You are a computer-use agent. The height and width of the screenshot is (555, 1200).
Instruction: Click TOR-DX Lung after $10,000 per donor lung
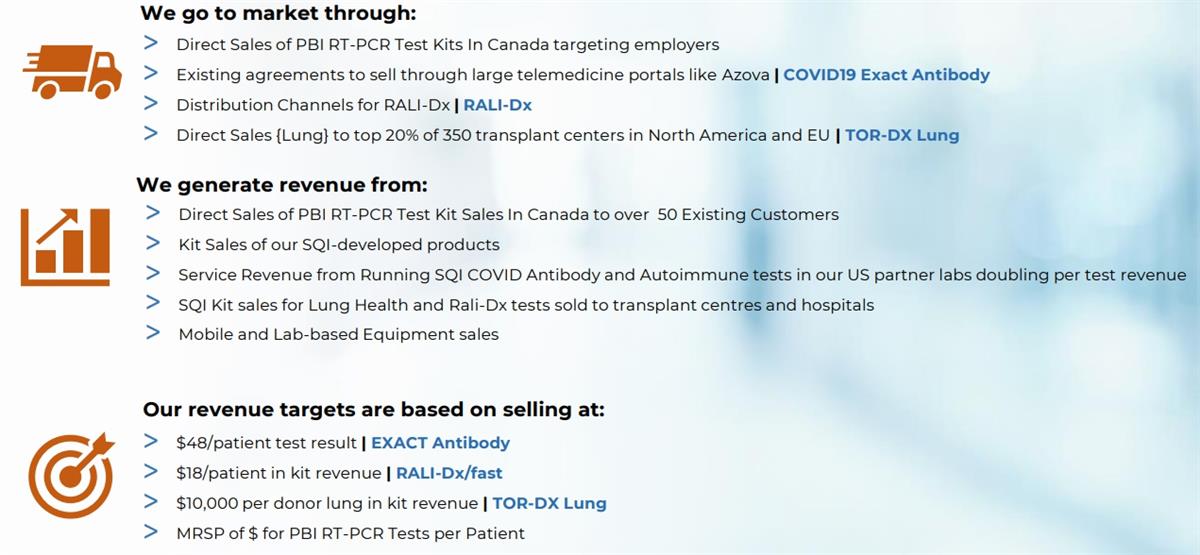pos(549,503)
